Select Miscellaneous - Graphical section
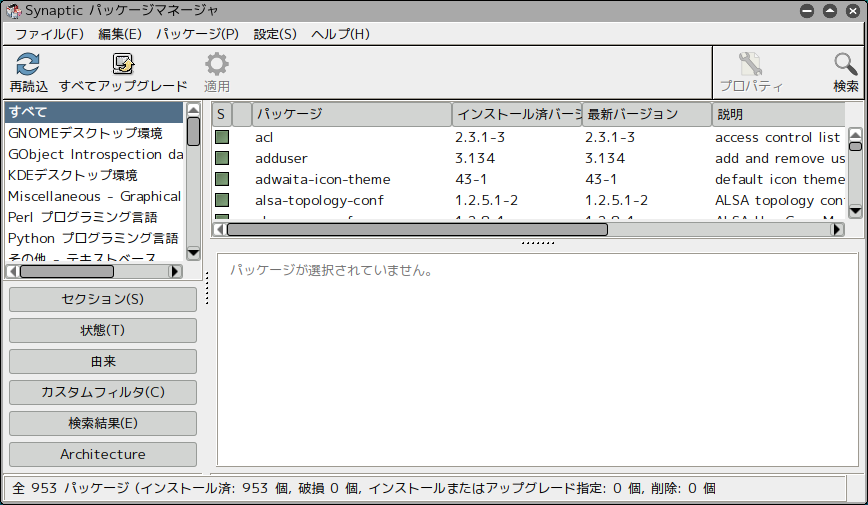 [x=94, y=196]
